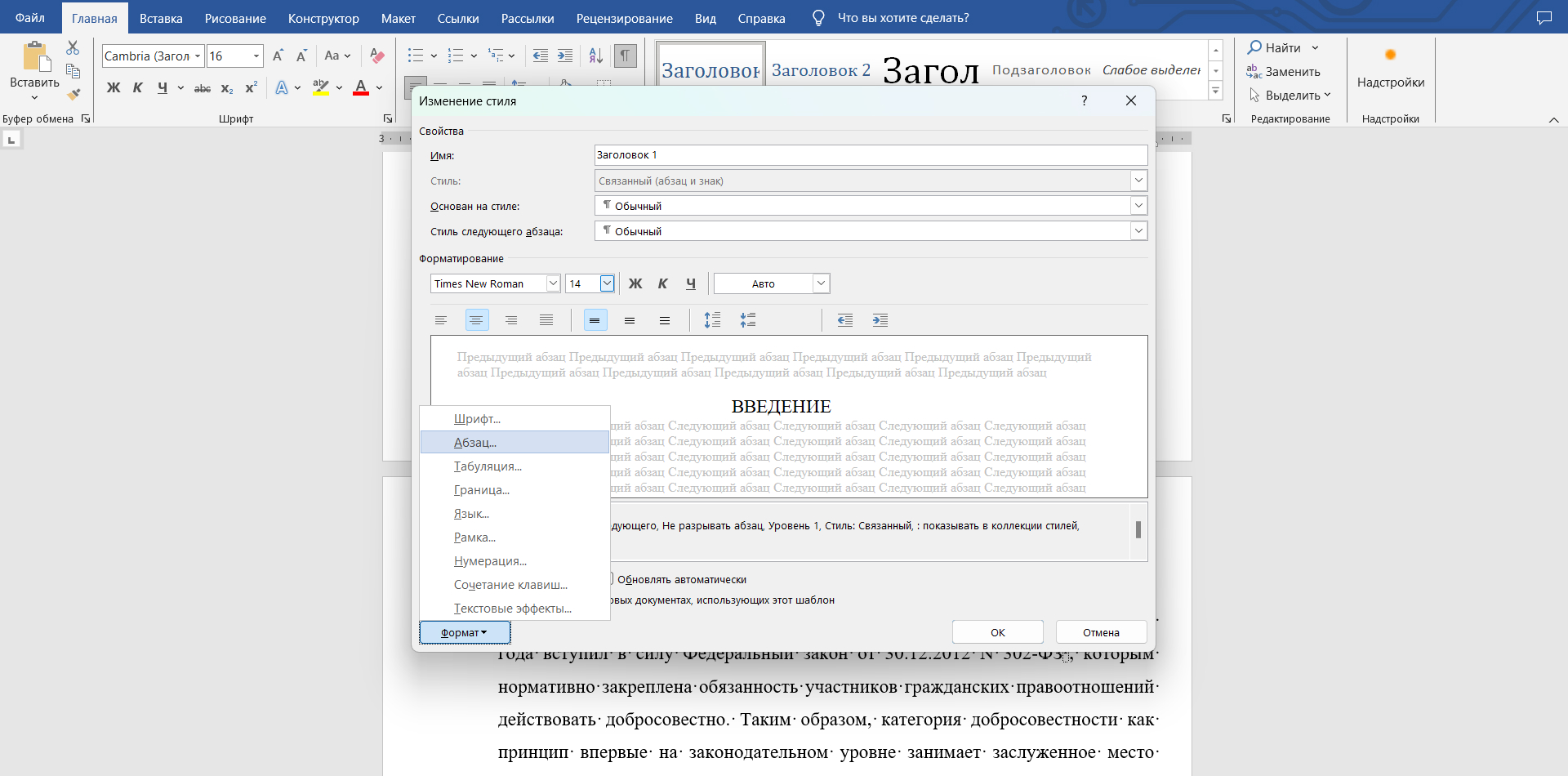The height and width of the screenshot is (776, 1568).
Task: Click Заменить in editing group
Action: click(1284, 71)
